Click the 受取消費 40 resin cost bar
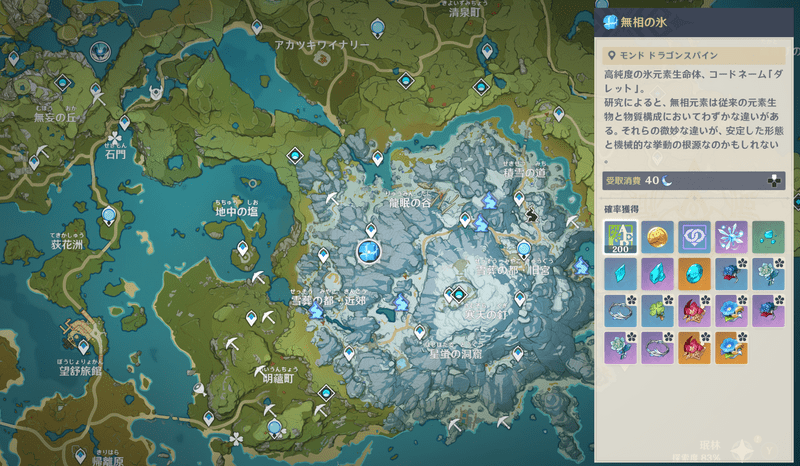 [x=680, y=181]
